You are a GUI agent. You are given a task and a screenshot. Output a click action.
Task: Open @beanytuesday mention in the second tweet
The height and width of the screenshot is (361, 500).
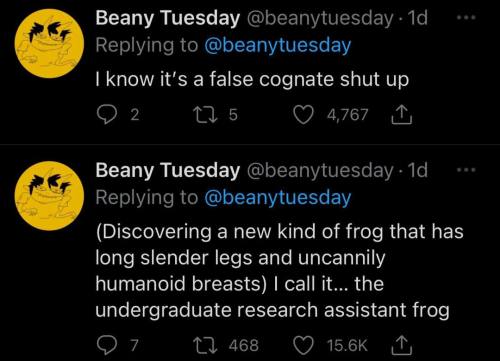(278, 198)
